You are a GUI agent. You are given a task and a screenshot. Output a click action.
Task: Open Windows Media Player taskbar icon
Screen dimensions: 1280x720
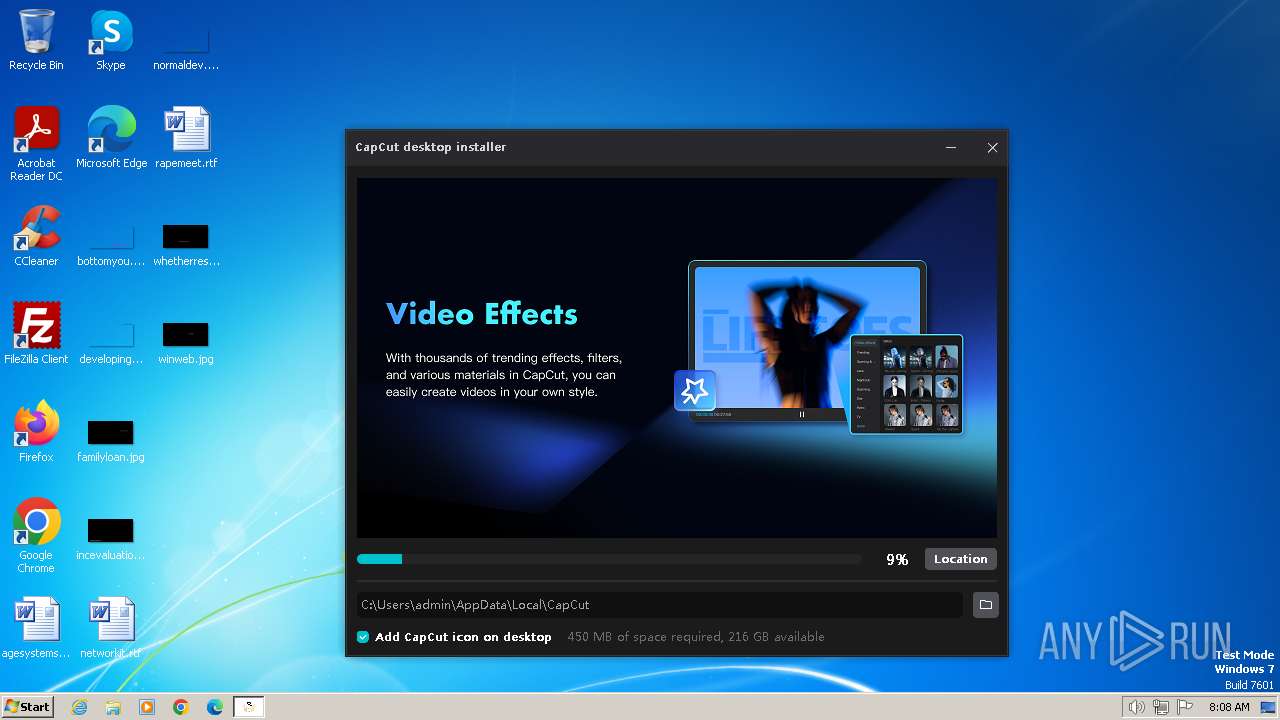pos(147,707)
